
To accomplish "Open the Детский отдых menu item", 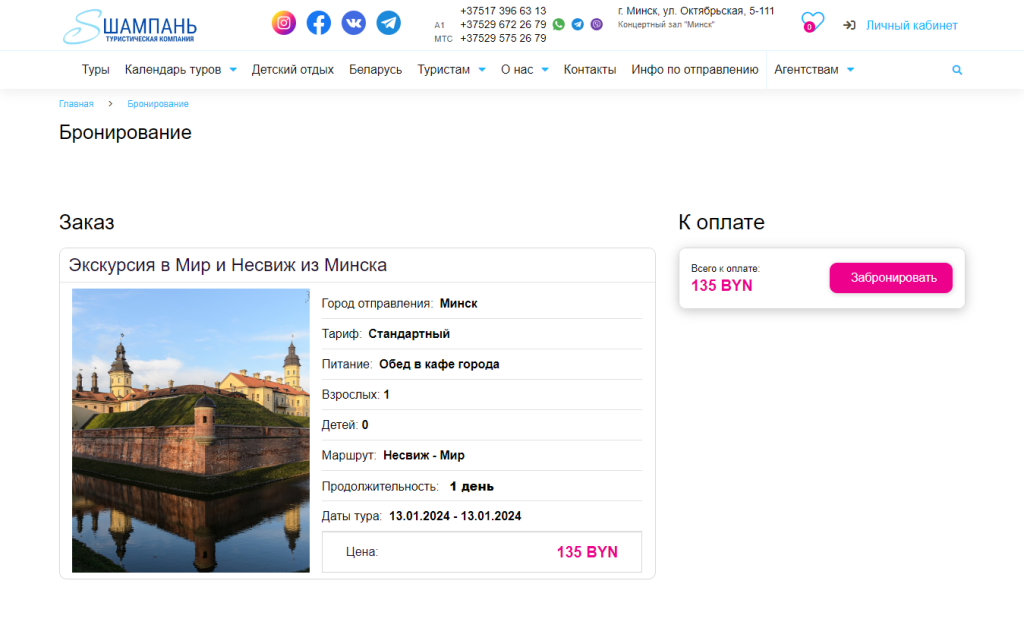I will click(293, 69).
